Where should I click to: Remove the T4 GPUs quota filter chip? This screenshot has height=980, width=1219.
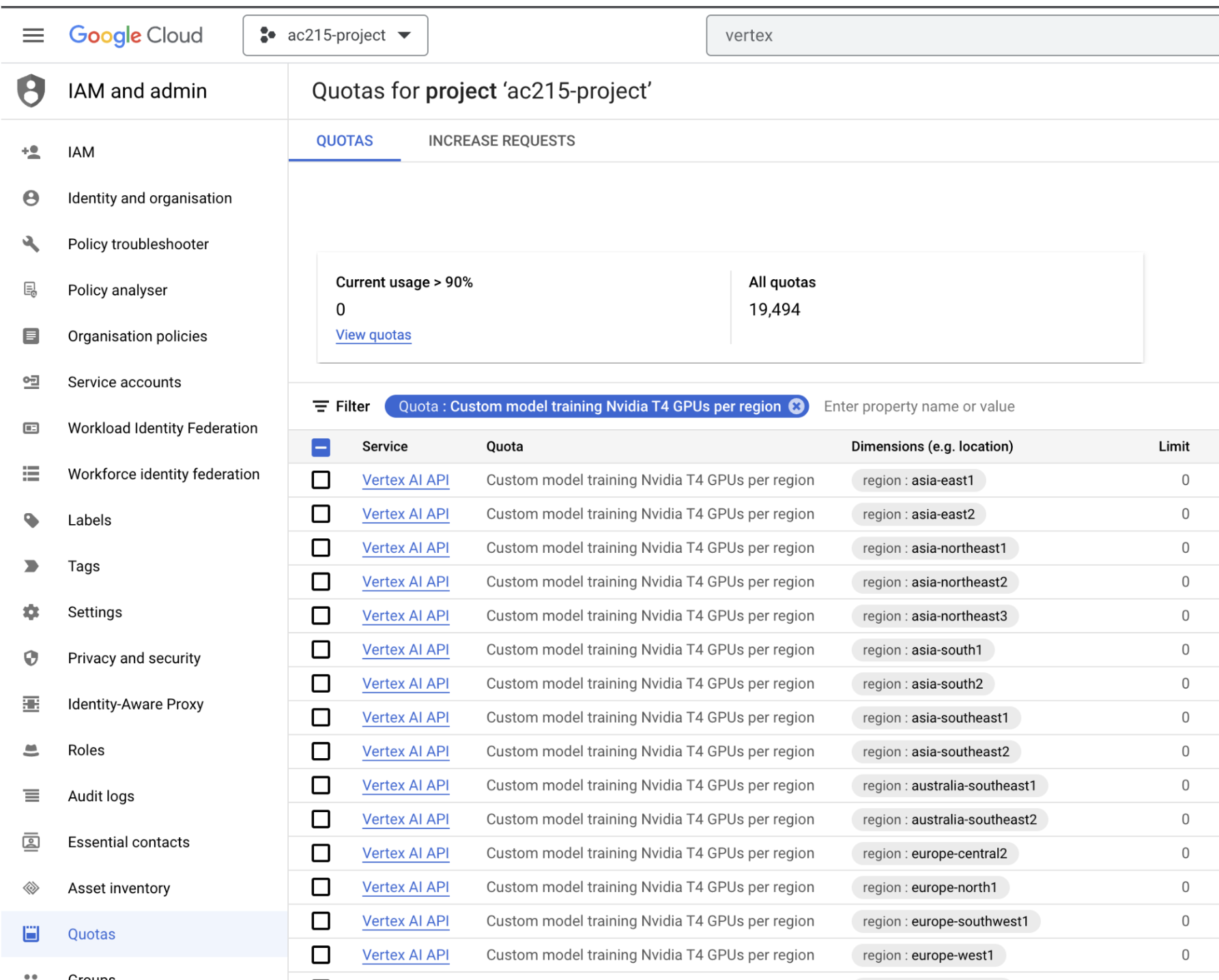point(796,406)
